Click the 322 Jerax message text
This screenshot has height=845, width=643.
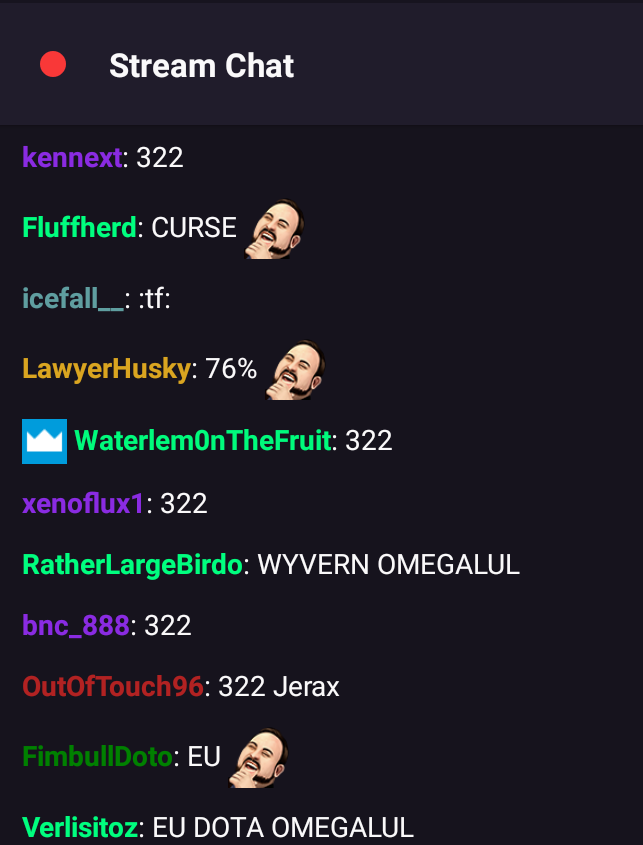(279, 687)
